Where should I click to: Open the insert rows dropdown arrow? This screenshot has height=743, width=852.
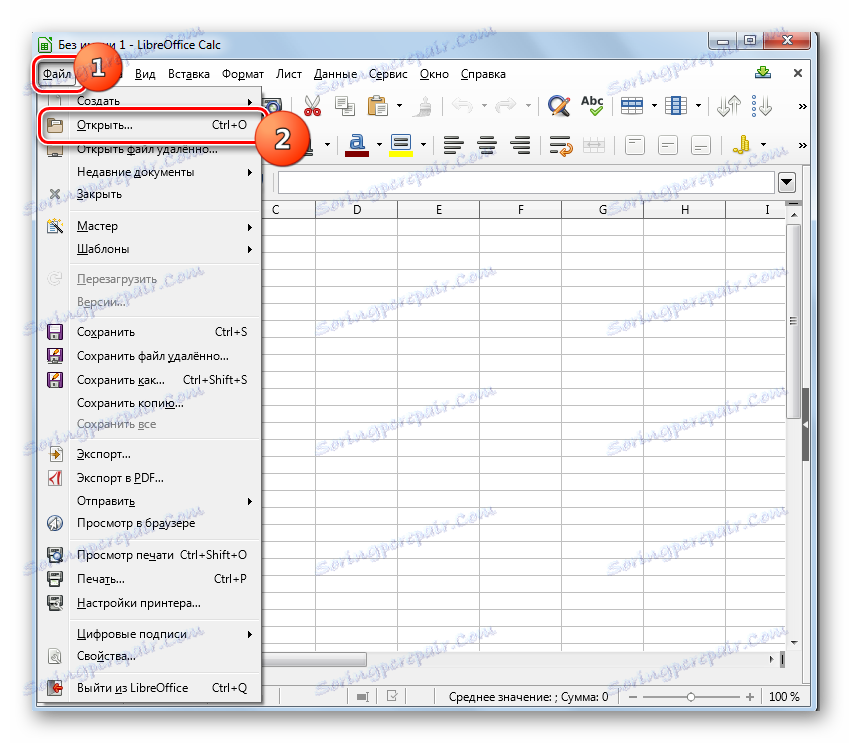coord(654,106)
